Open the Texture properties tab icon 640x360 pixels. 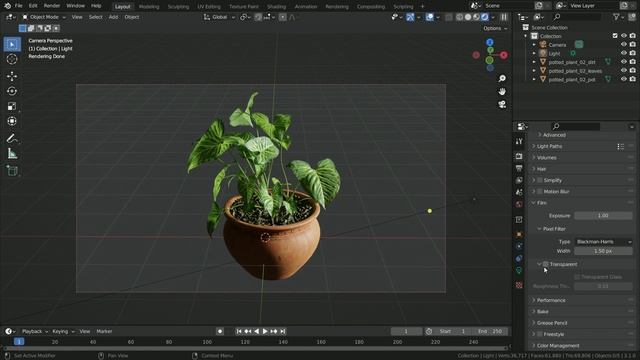pyautogui.click(x=519, y=285)
